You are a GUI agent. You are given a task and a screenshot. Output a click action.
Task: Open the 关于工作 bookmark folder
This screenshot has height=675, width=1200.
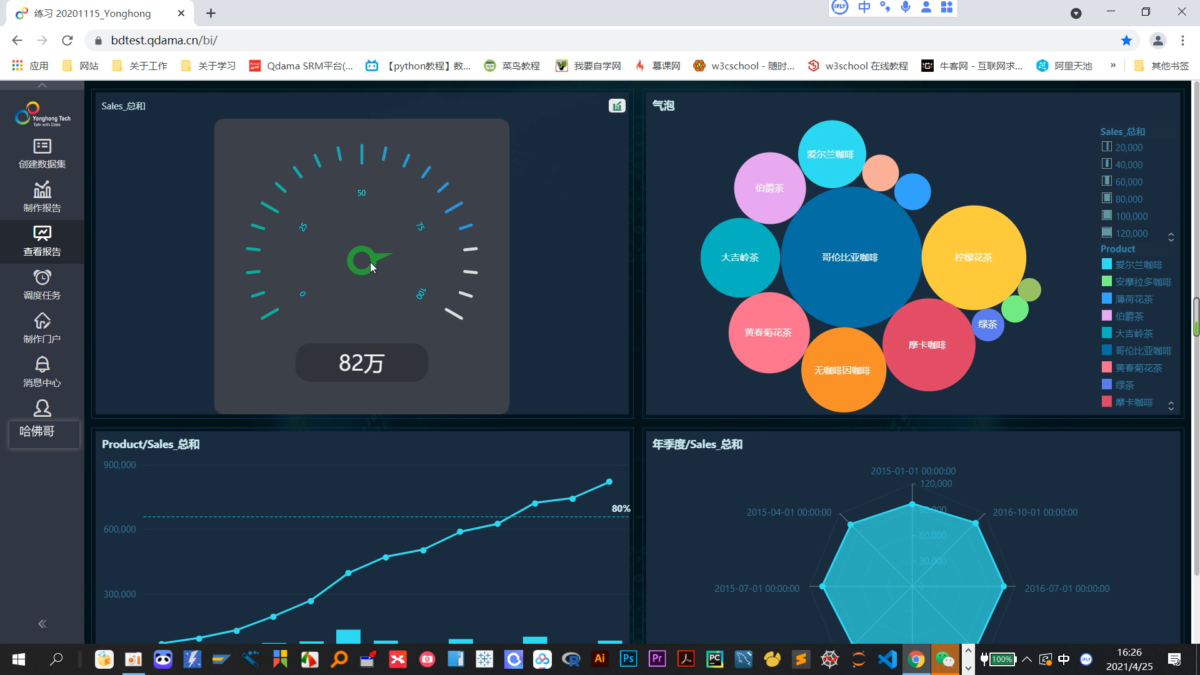[x=139, y=66]
